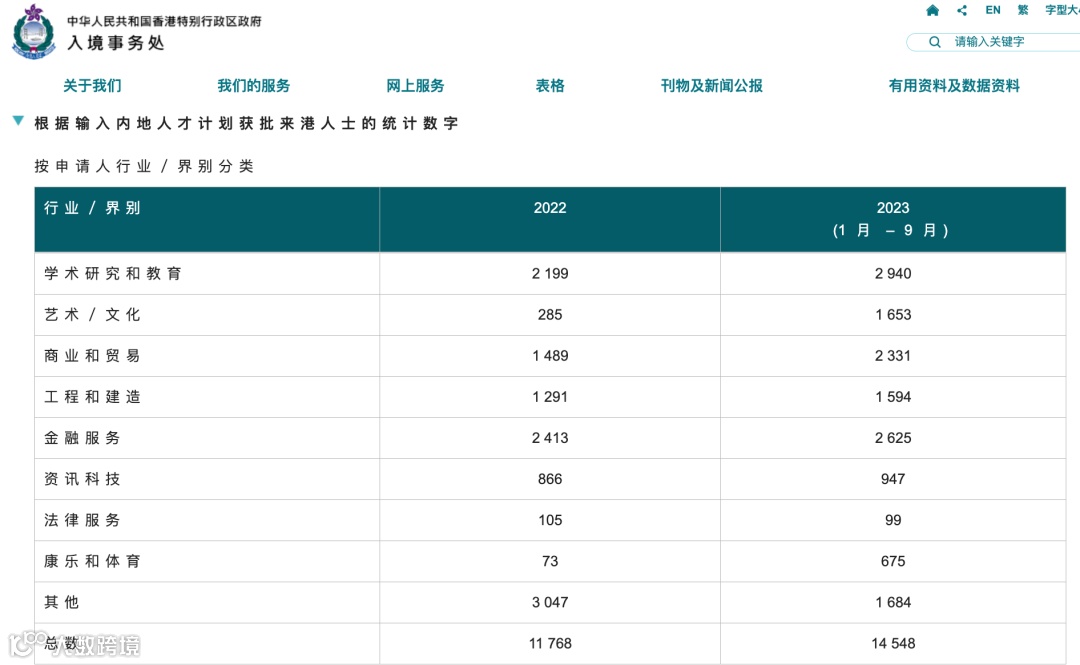The width and height of the screenshot is (1080, 665).
Task: Click the 2022 value 285 for 艺术/文化
Action: click(550, 315)
